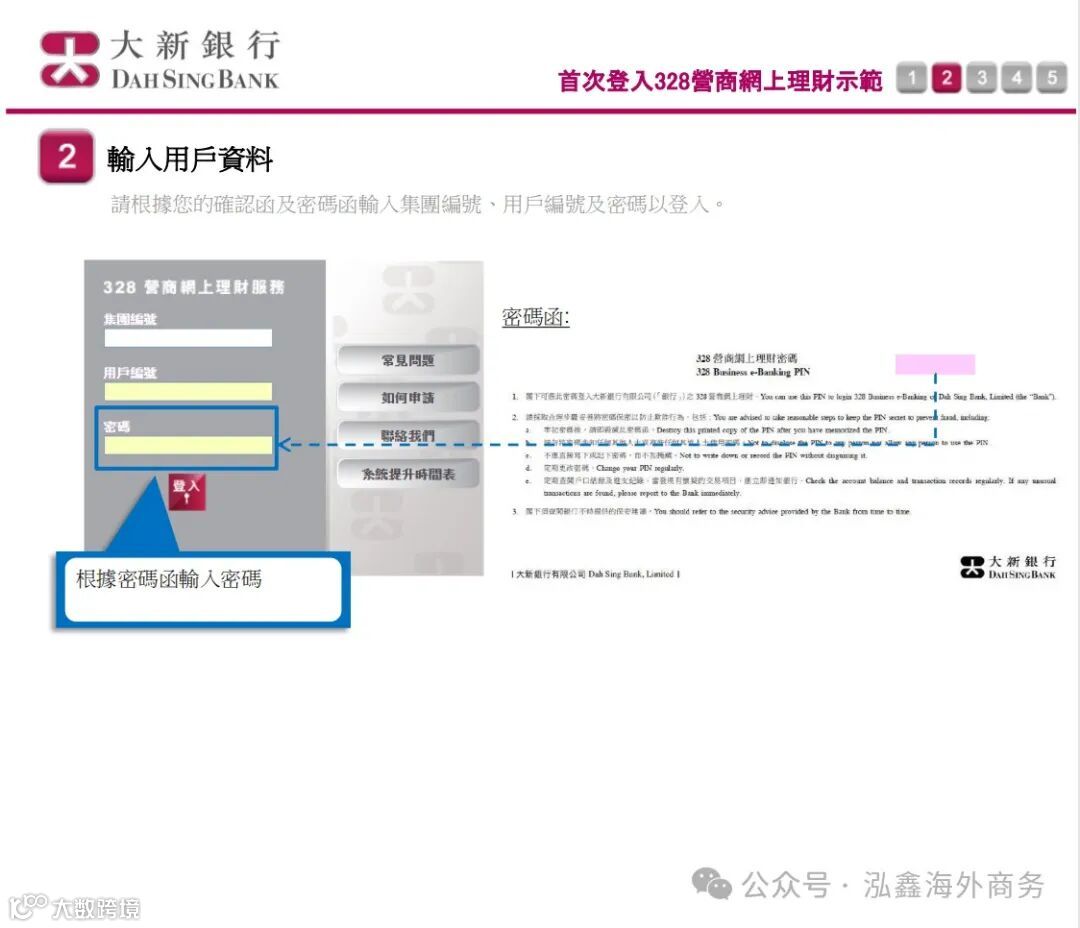The image size is (1080, 928).
Task: Click the letter title 328 Business e-Banking PIN
Action: (x=753, y=372)
